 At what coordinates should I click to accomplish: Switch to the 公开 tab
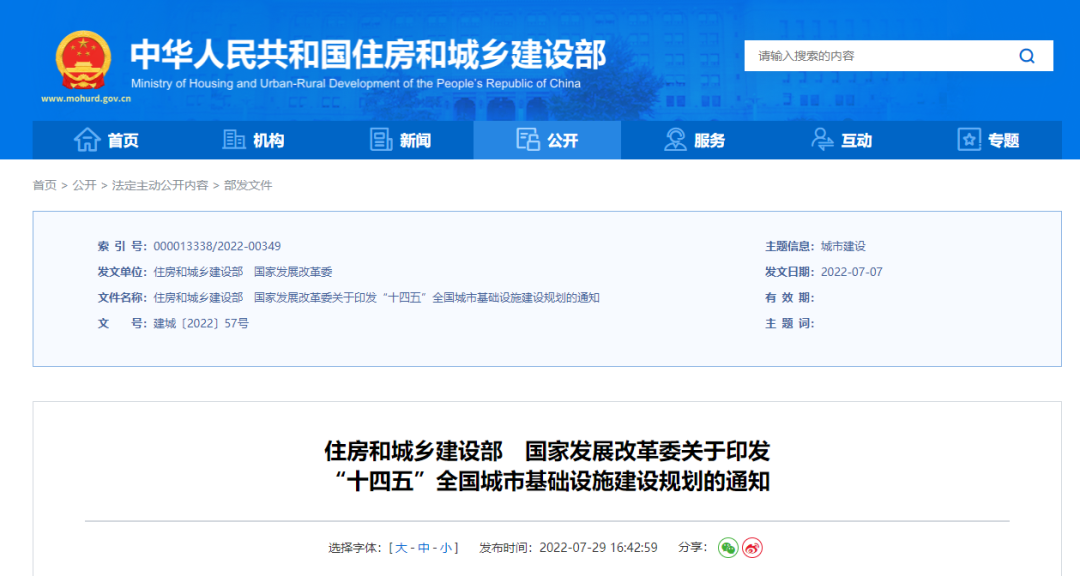(546, 140)
